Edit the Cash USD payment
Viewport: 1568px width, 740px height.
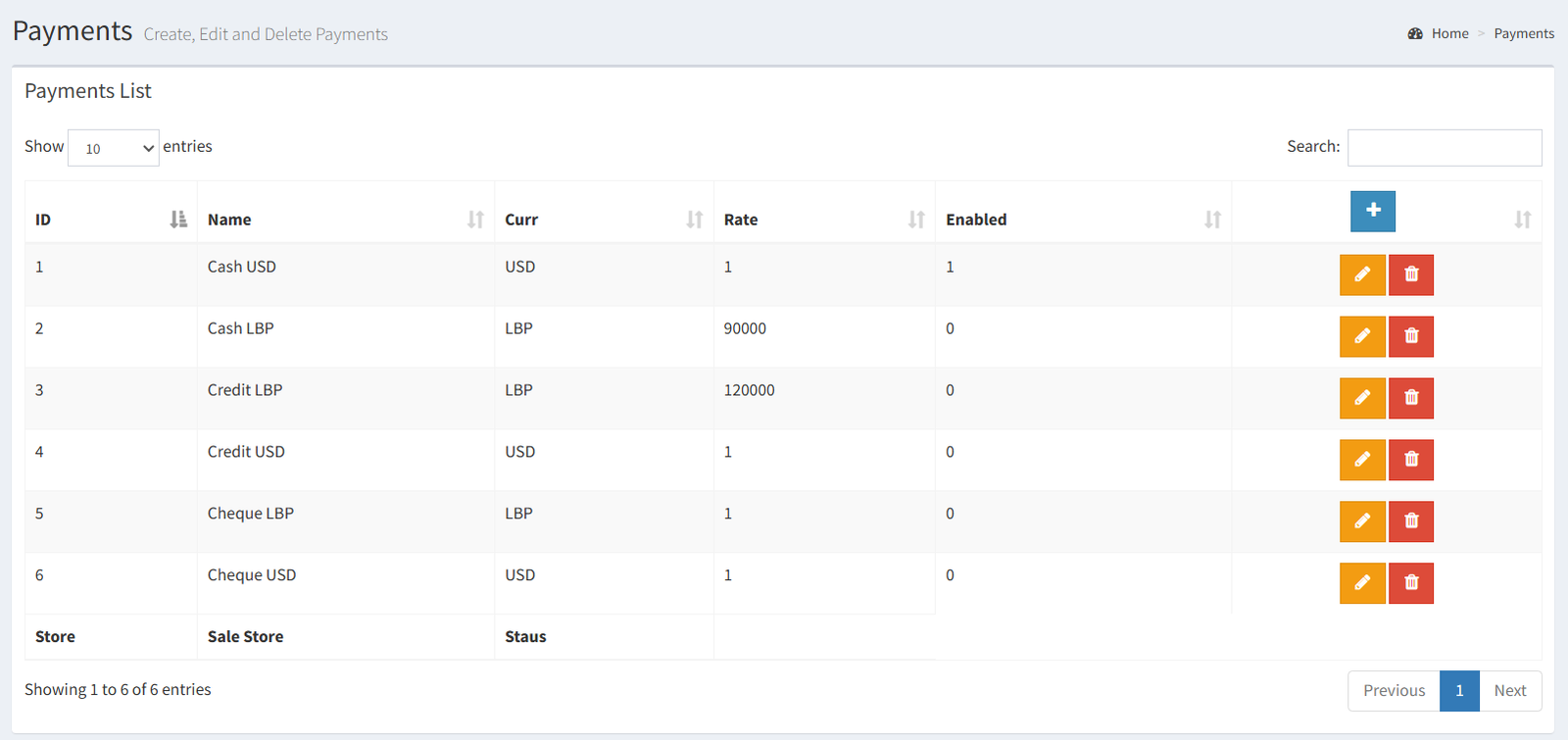point(1362,274)
